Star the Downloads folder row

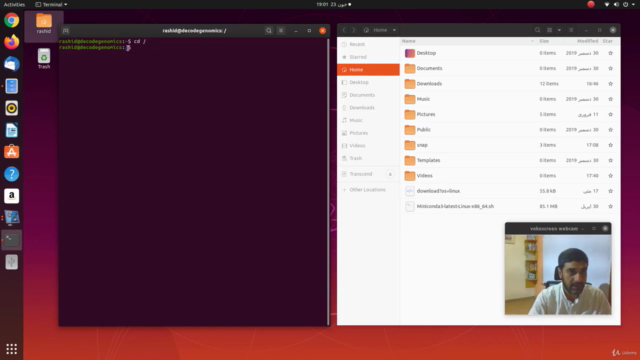611,84
